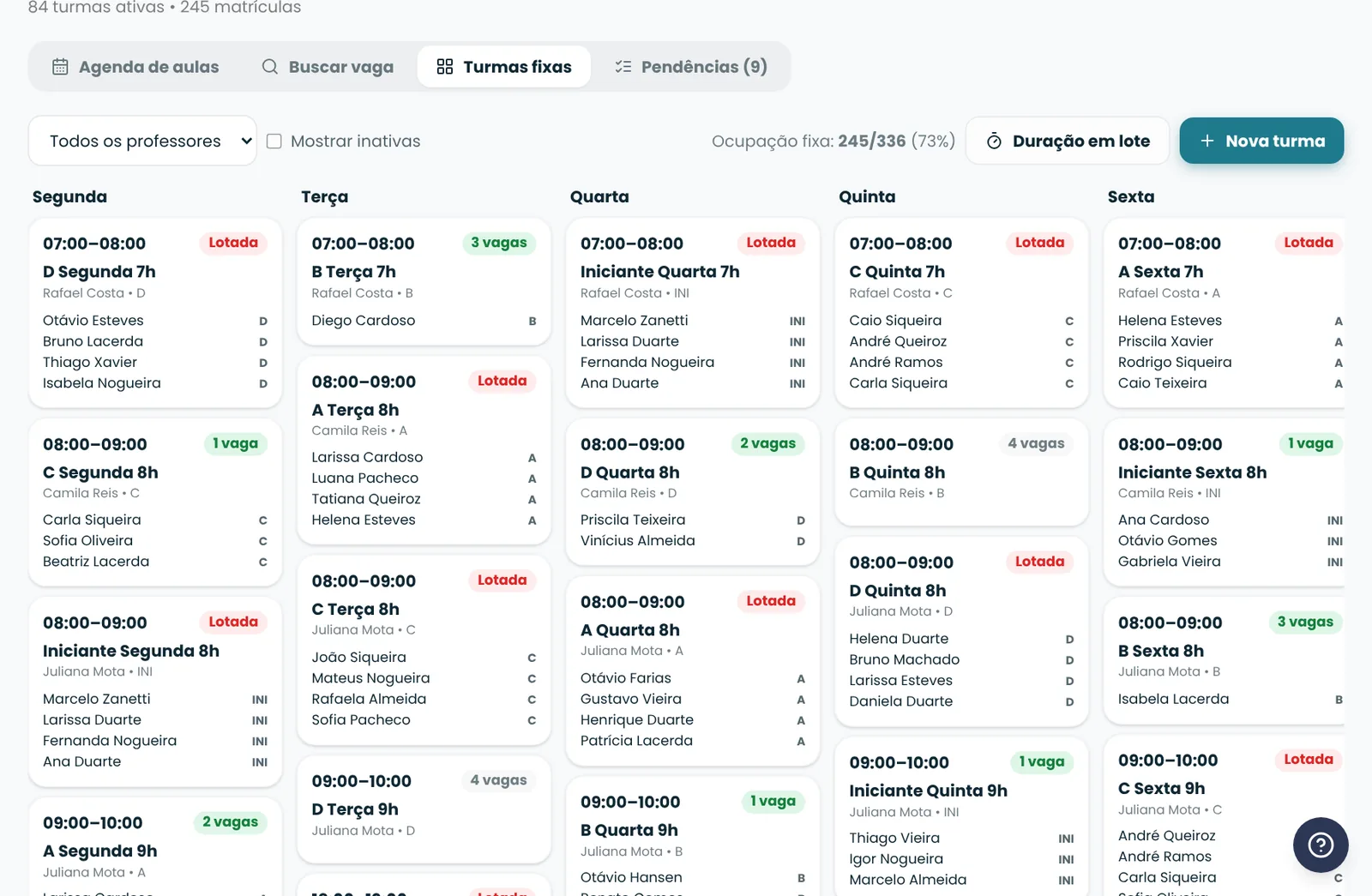Click the Duração em lote button
This screenshot has width=1372, height=896.
coord(1068,141)
